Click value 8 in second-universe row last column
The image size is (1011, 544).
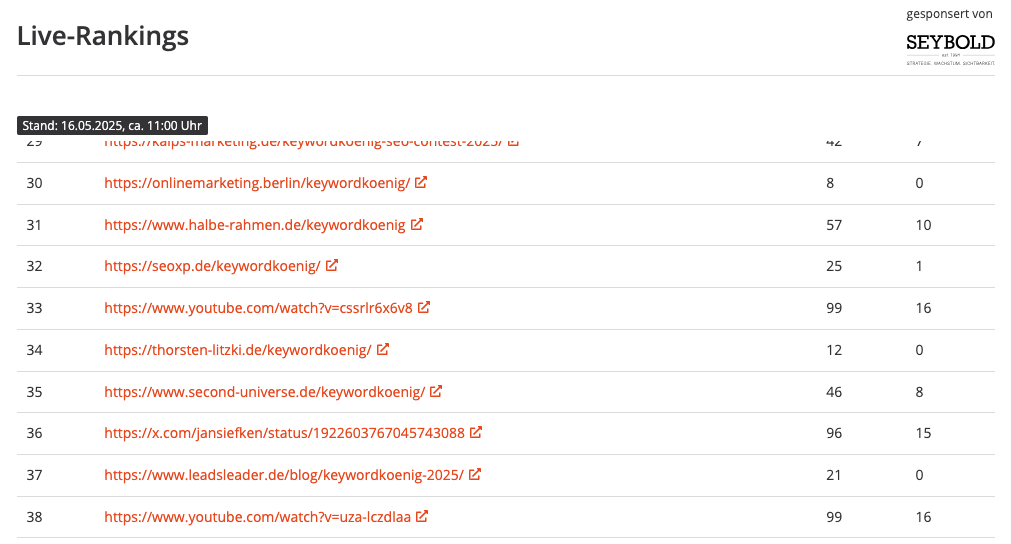coord(919,392)
